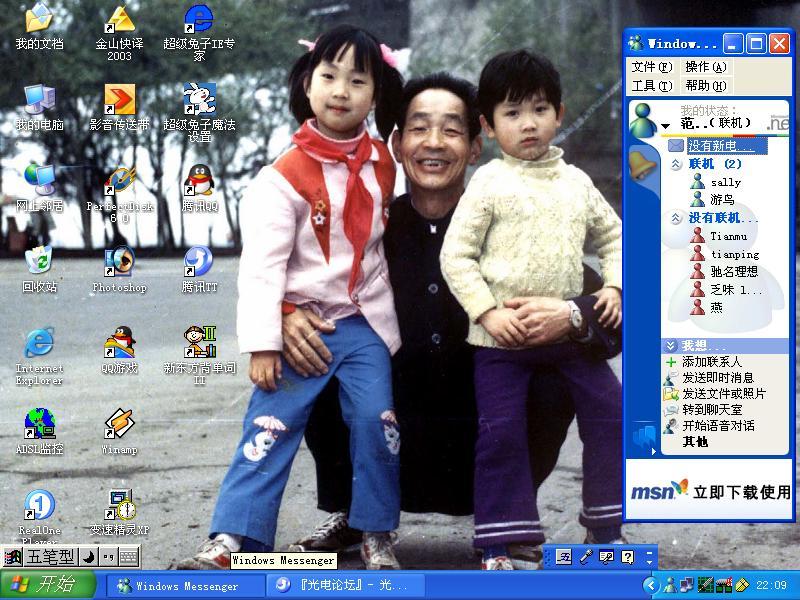Select the QQ游戏 shortcut
The width and height of the screenshot is (800, 600).
pos(119,350)
